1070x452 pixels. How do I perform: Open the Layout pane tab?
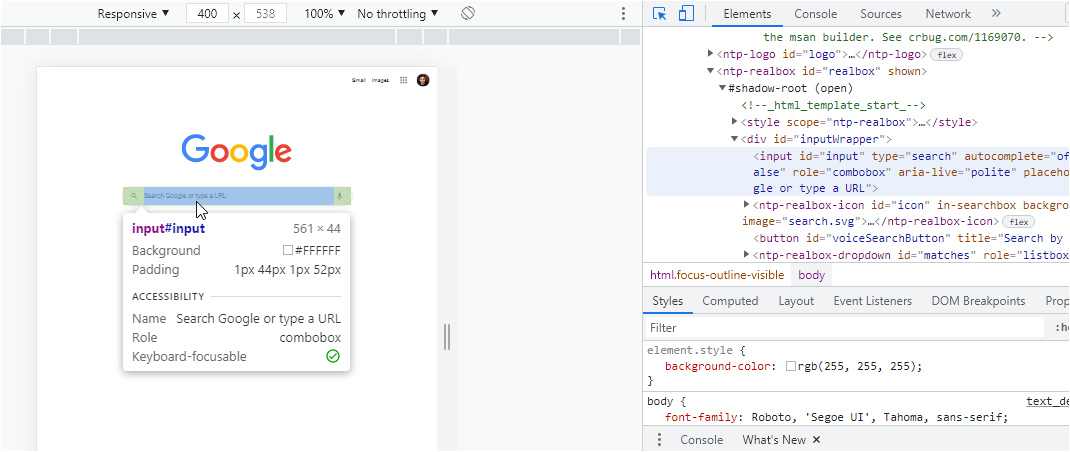click(796, 301)
